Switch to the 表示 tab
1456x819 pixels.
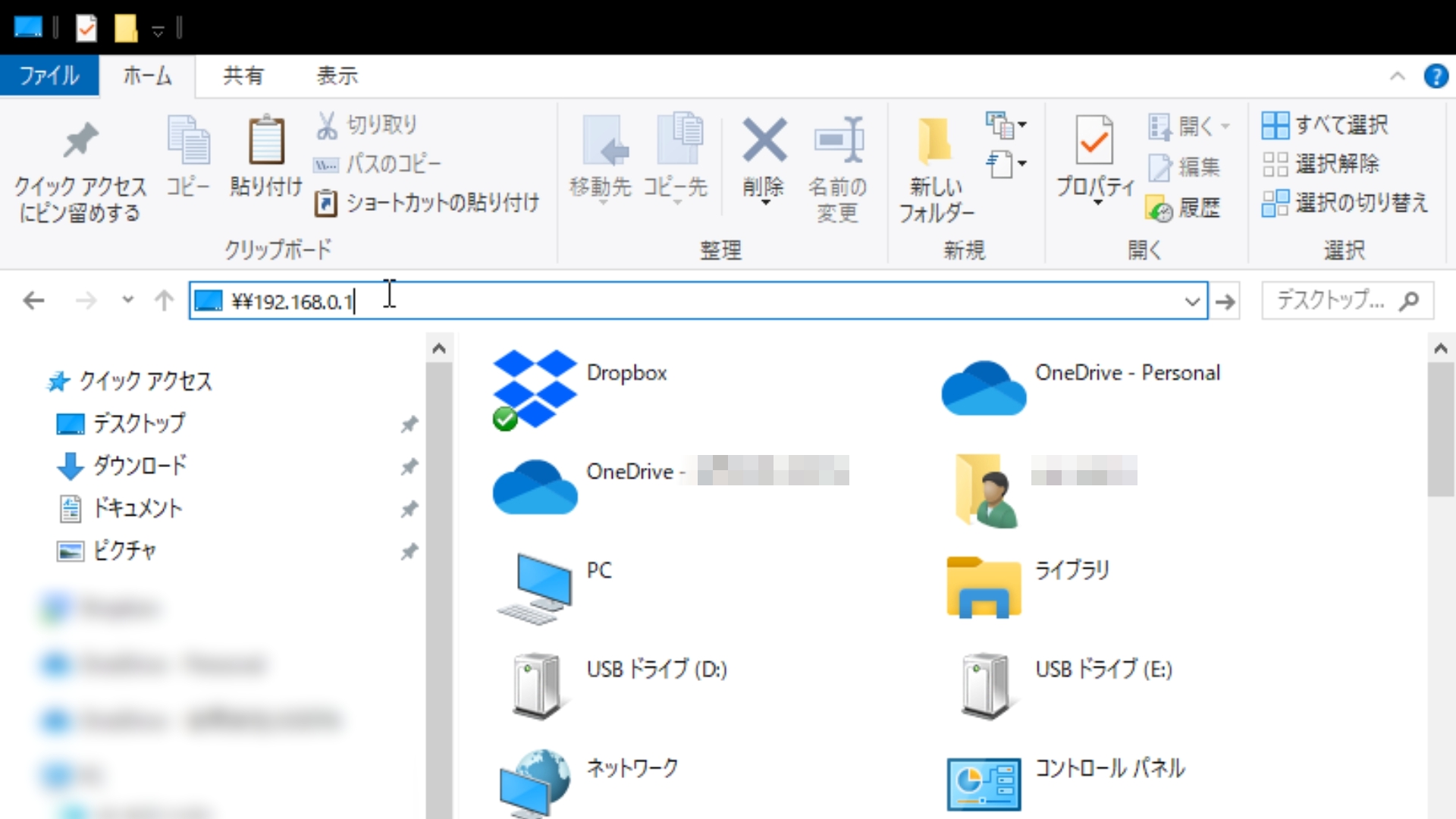coord(337,76)
